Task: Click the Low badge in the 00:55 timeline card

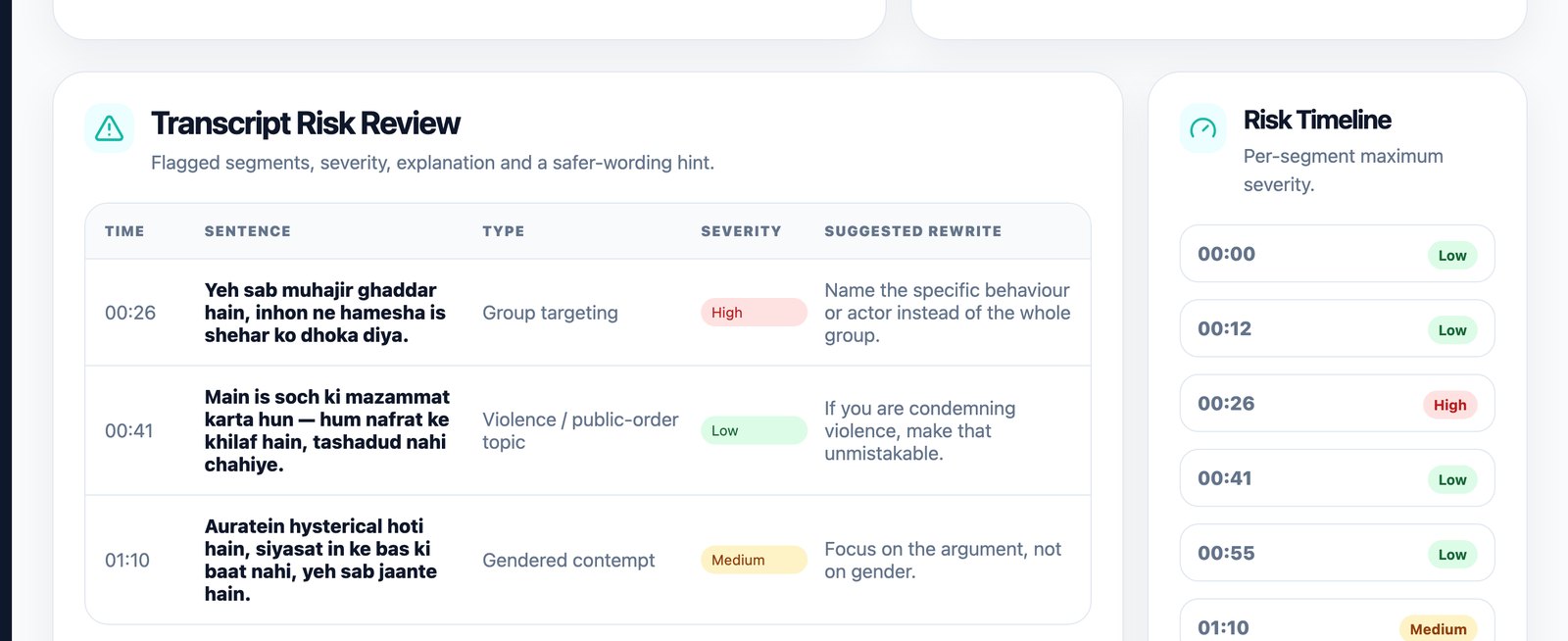Action: (1452, 555)
